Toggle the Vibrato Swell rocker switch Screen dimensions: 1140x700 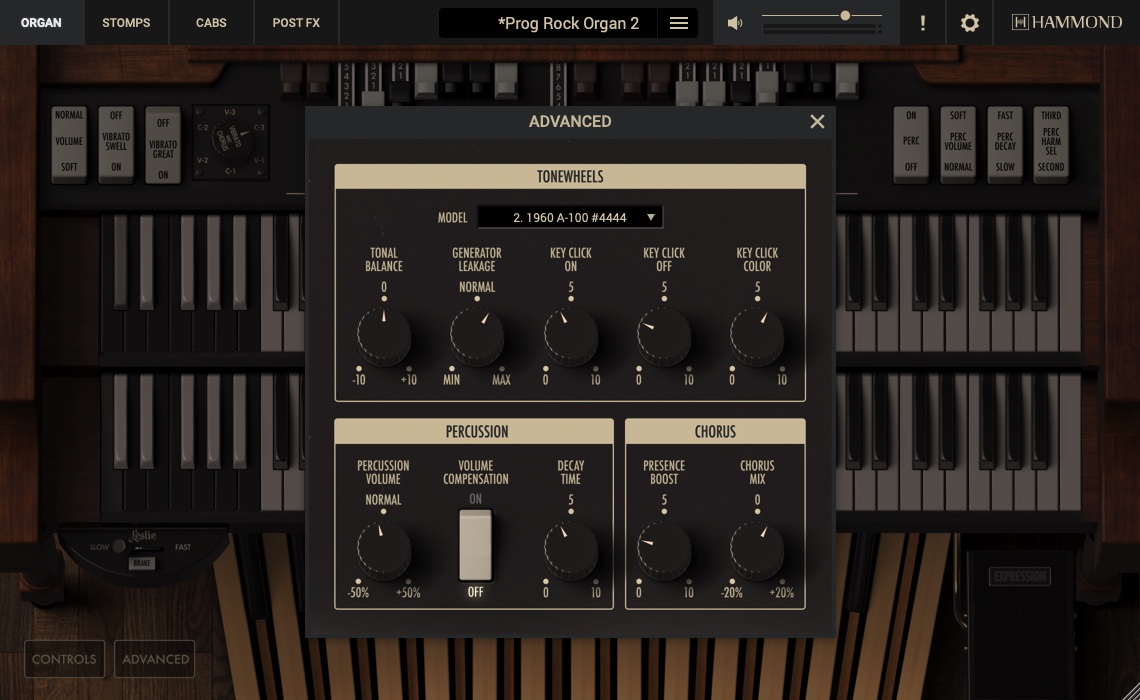point(116,143)
